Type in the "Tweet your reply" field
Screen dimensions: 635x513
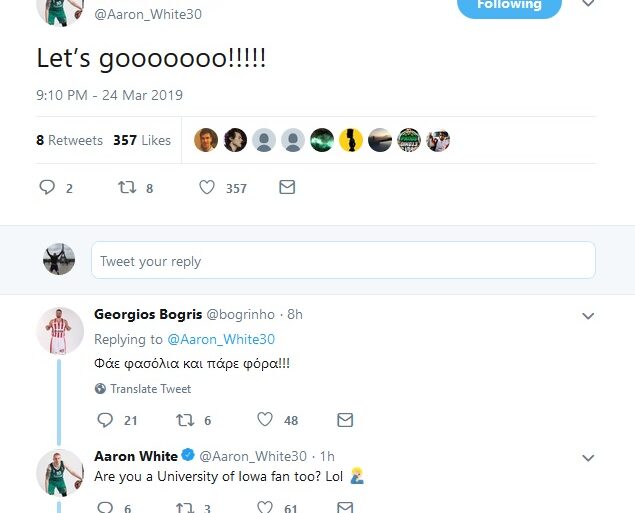(343, 261)
